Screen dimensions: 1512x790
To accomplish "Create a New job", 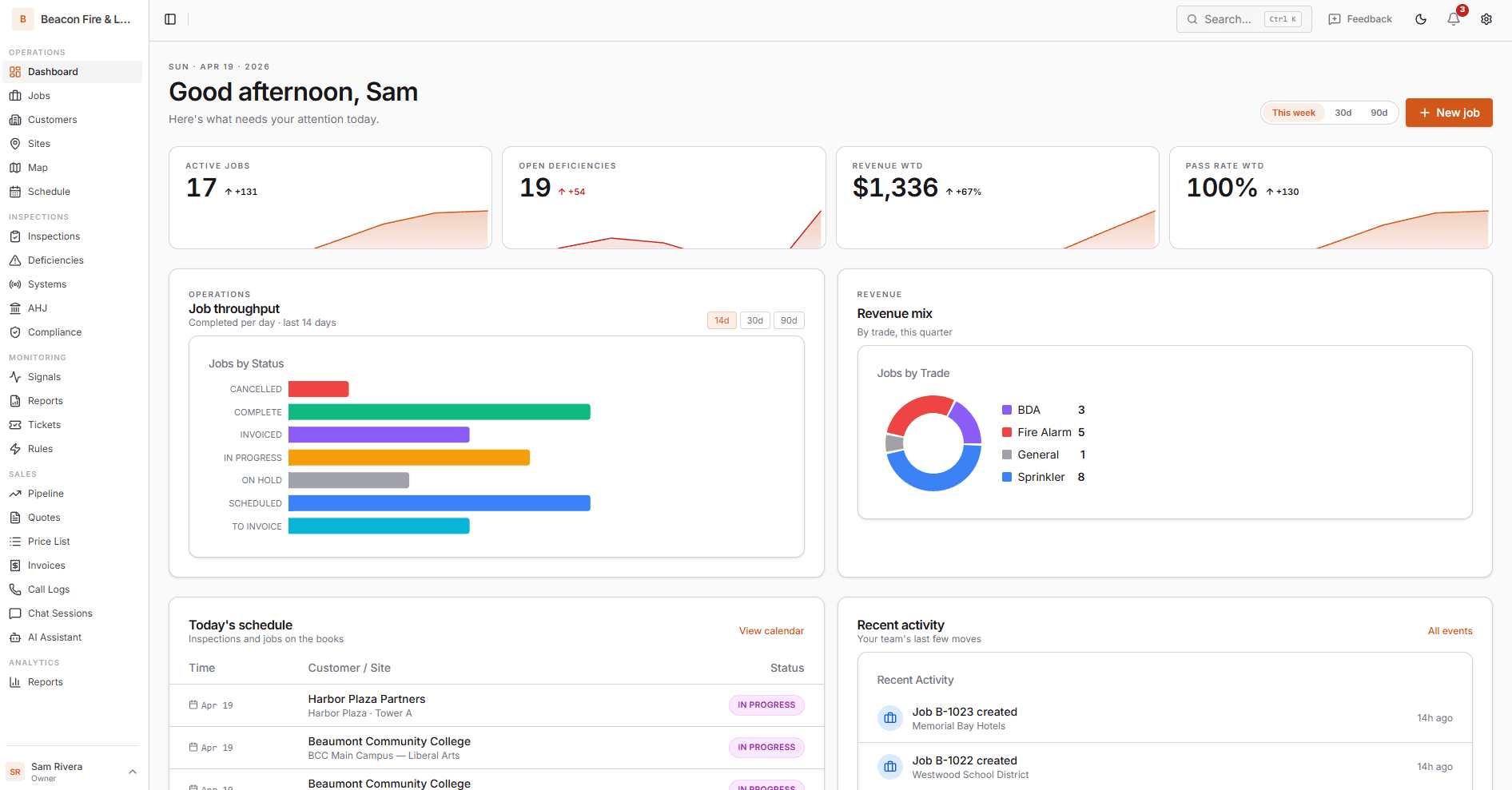I will coord(1449,112).
